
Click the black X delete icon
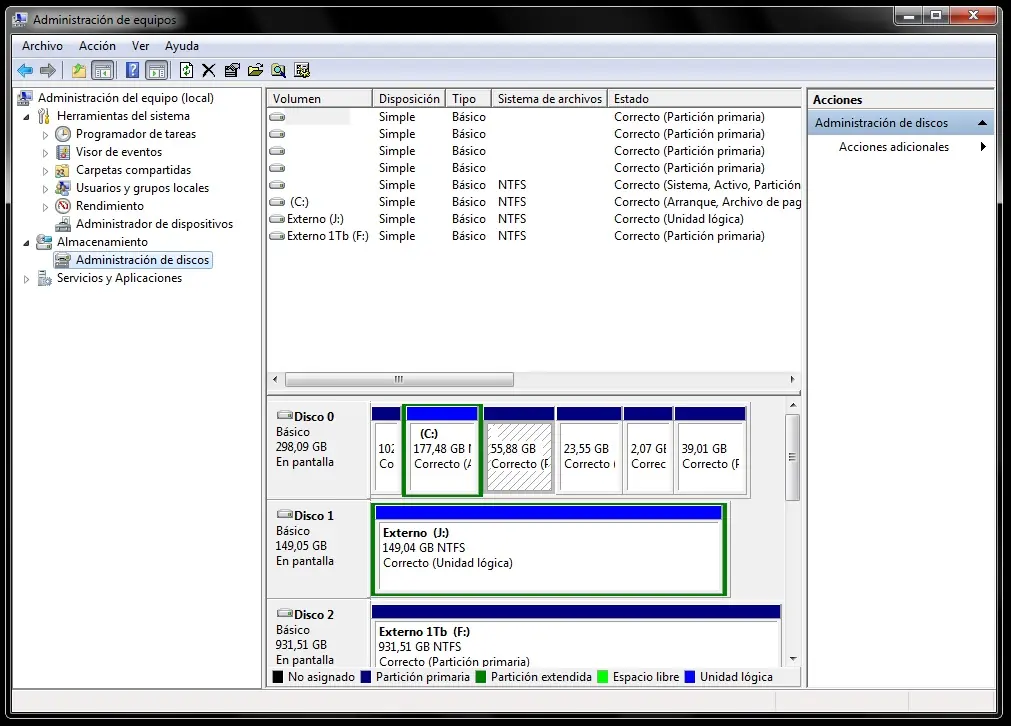coord(208,70)
